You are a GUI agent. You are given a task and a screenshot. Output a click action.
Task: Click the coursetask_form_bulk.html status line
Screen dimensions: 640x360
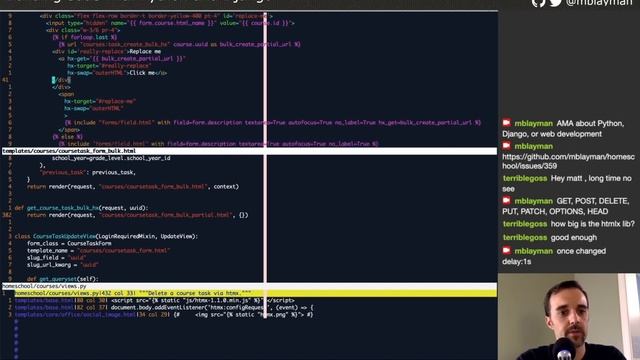click(249, 151)
